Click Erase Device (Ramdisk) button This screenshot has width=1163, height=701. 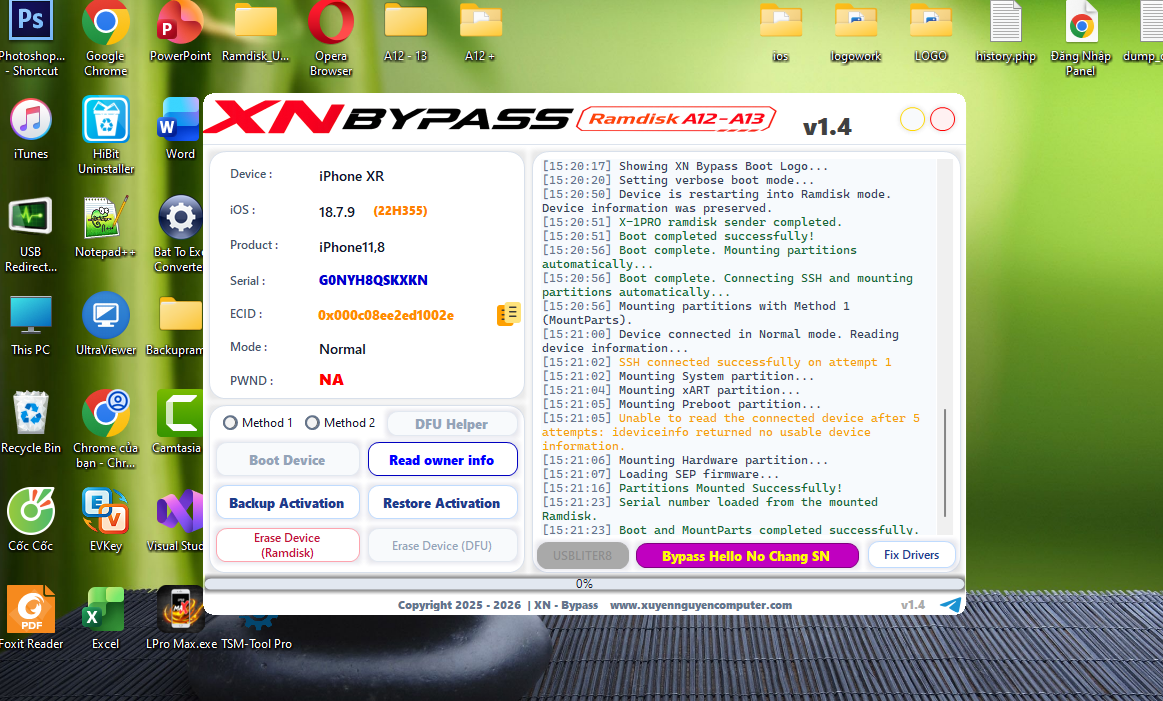tap(287, 545)
